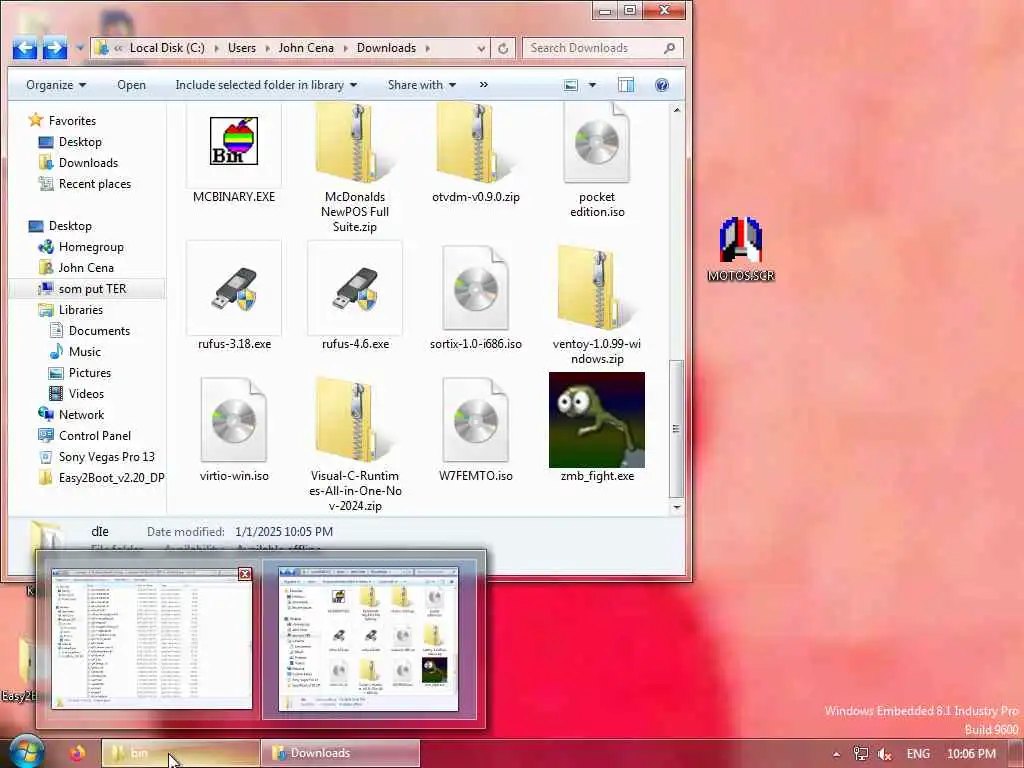This screenshot has width=1024, height=768.
Task: Open Include selected folder in library dropdown
Action: pyautogui.click(x=266, y=85)
